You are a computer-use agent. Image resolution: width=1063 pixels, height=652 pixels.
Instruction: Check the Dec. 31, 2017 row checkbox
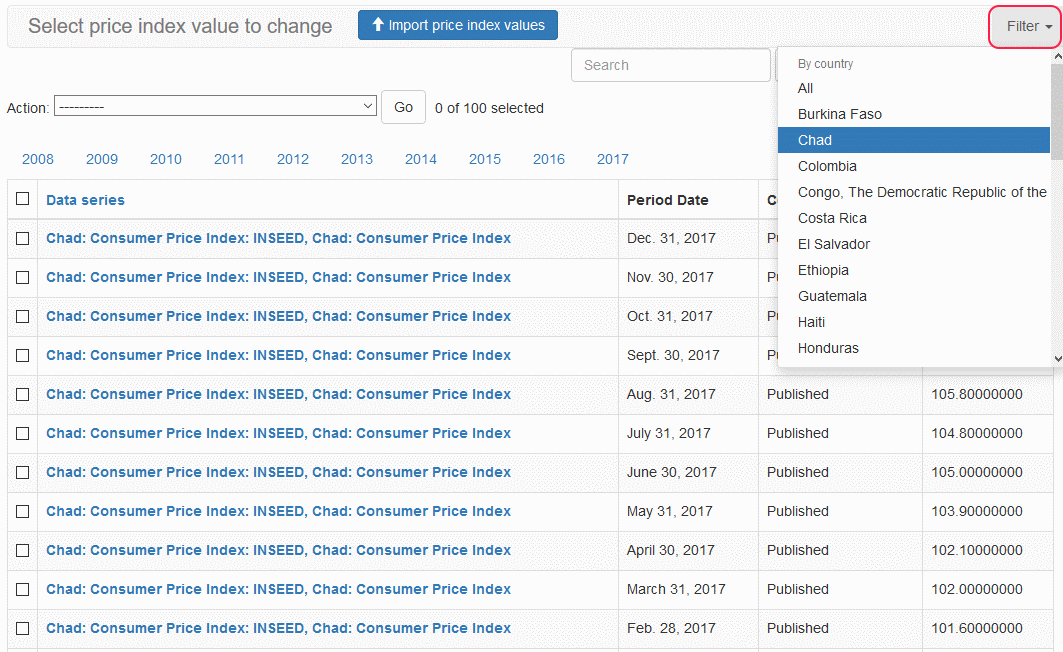[x=22, y=238]
